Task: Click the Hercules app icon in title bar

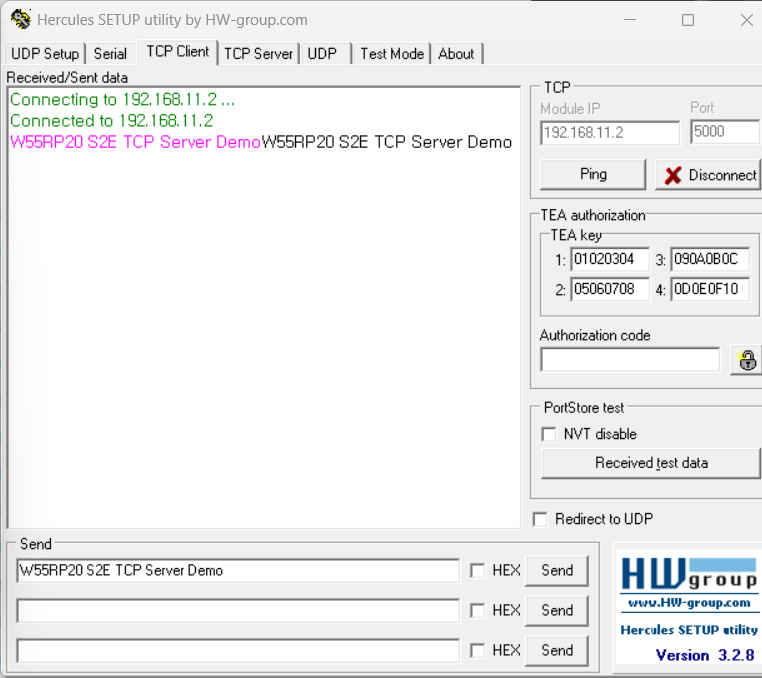Action: click(20, 20)
